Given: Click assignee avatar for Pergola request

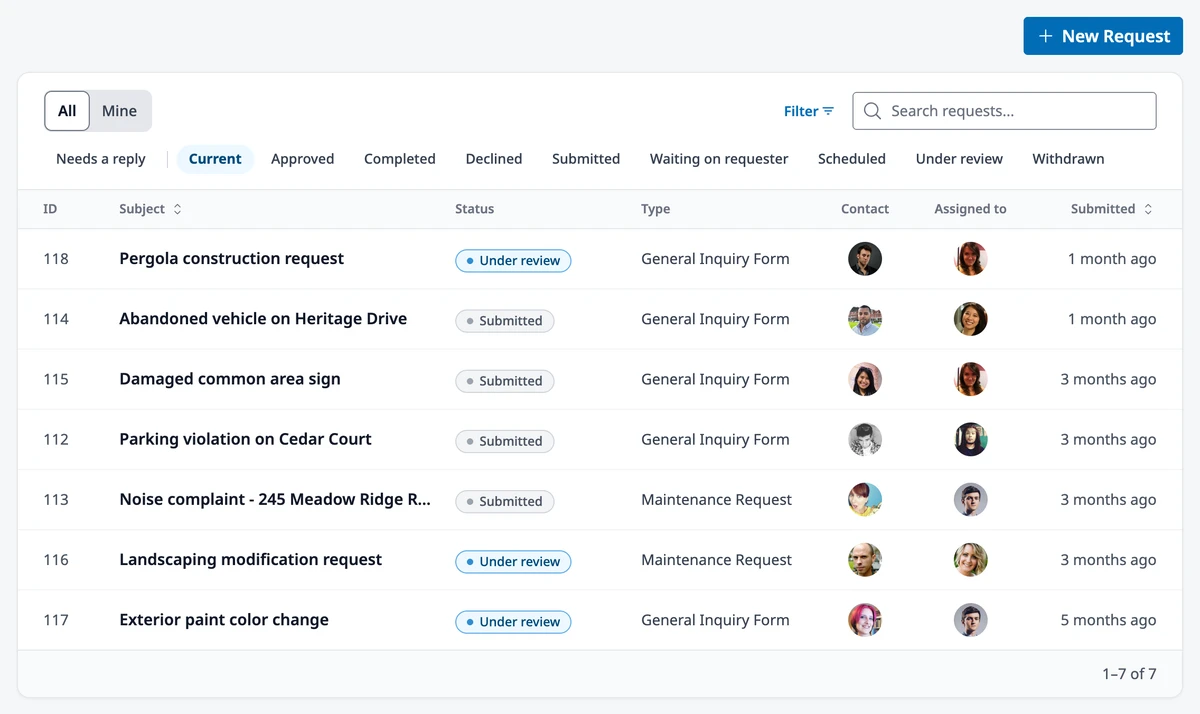Looking at the screenshot, I should (971, 259).
